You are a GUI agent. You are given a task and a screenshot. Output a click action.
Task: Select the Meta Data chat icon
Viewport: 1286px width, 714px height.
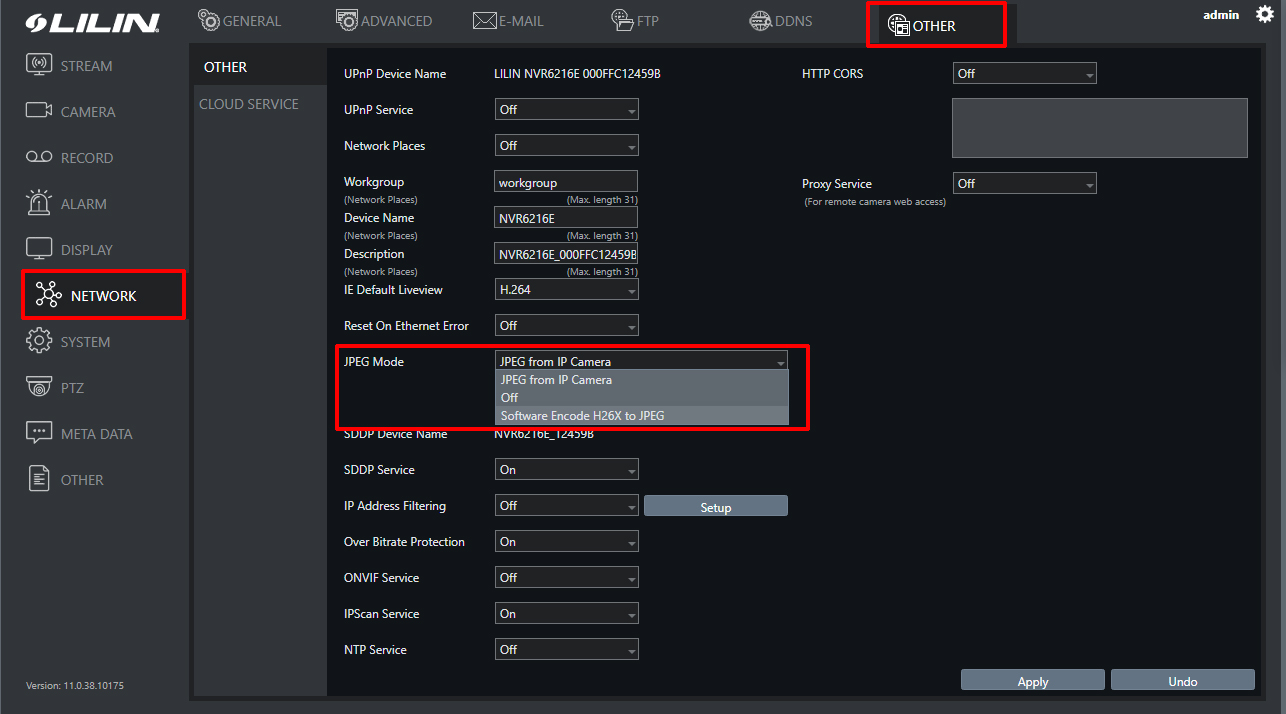pyautogui.click(x=39, y=433)
